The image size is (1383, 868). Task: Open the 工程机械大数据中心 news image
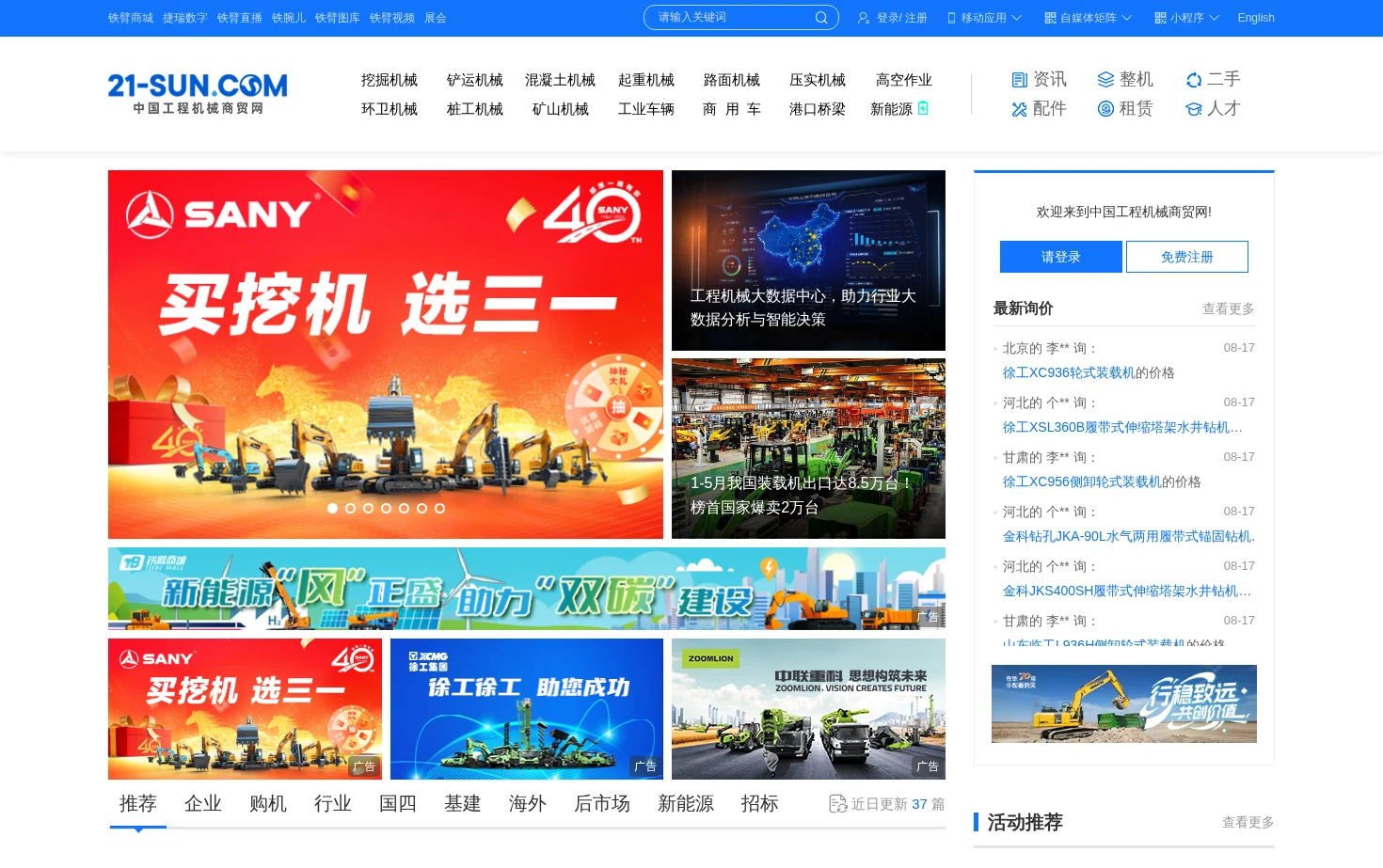coord(808,260)
